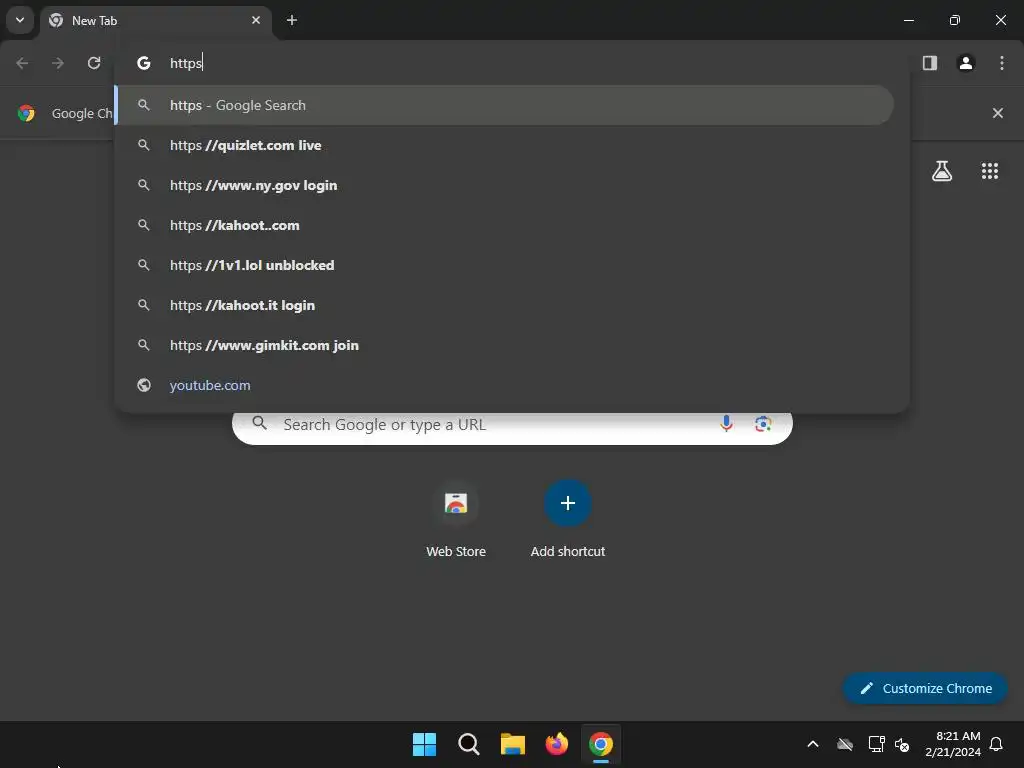Select 'https //kahoot..com' suggestion
This screenshot has height=768, width=1024.
click(504, 225)
